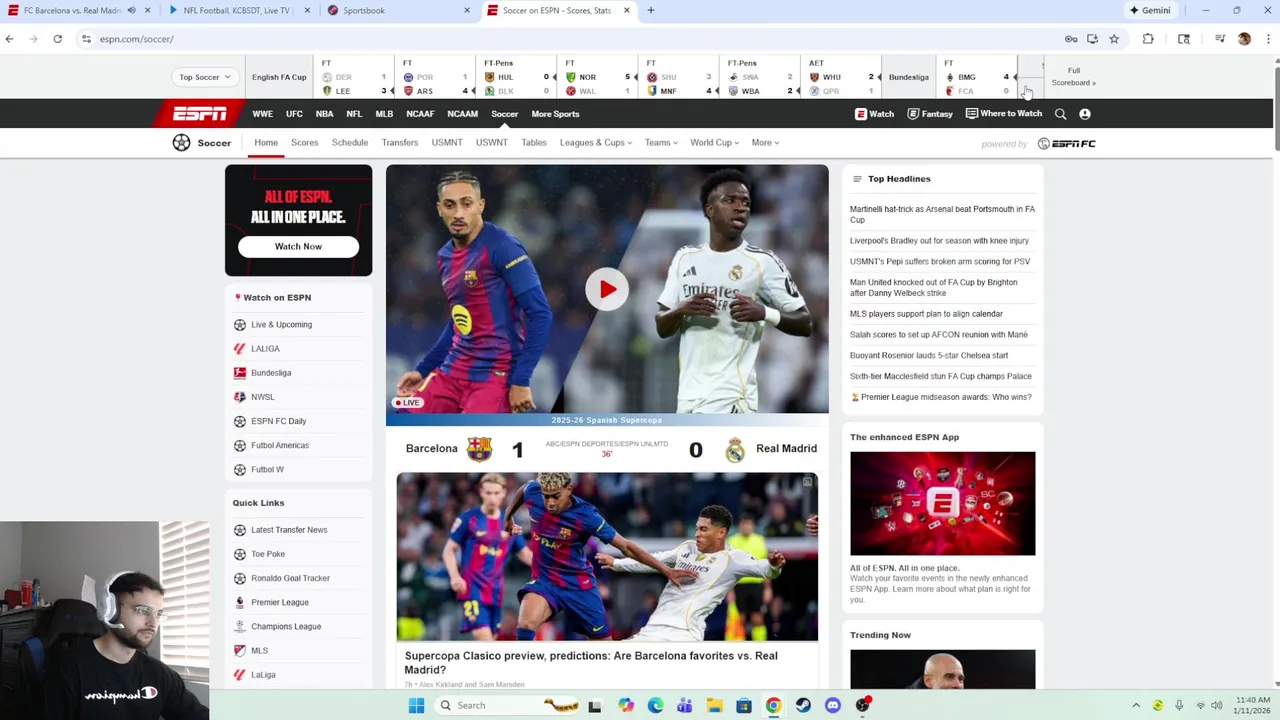Image resolution: width=1280 pixels, height=720 pixels.
Task: Expand the Top Soccer scoreboard dropdown
Action: [x=205, y=77]
